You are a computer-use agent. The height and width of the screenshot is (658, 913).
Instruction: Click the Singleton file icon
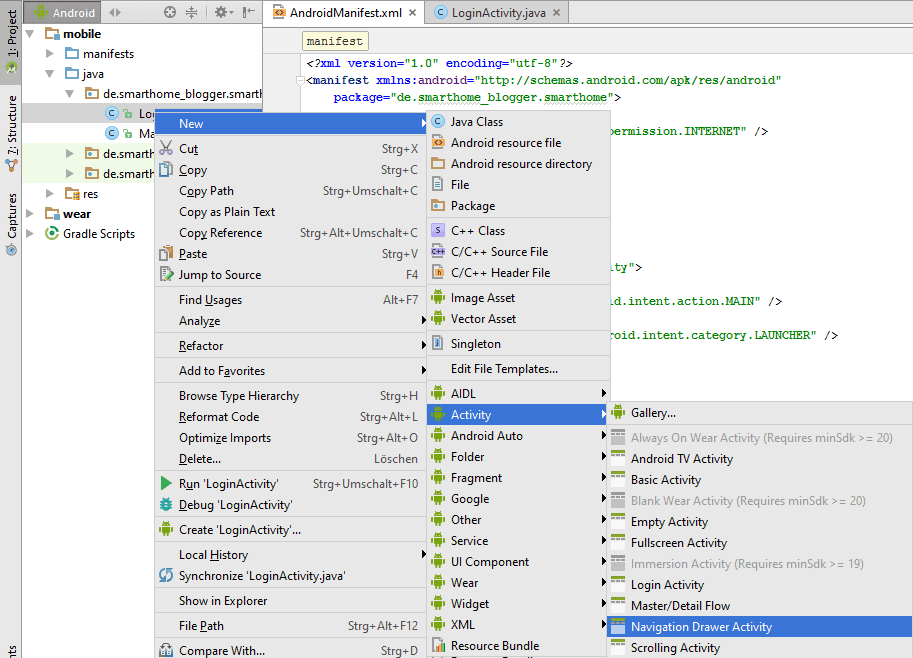click(438, 343)
